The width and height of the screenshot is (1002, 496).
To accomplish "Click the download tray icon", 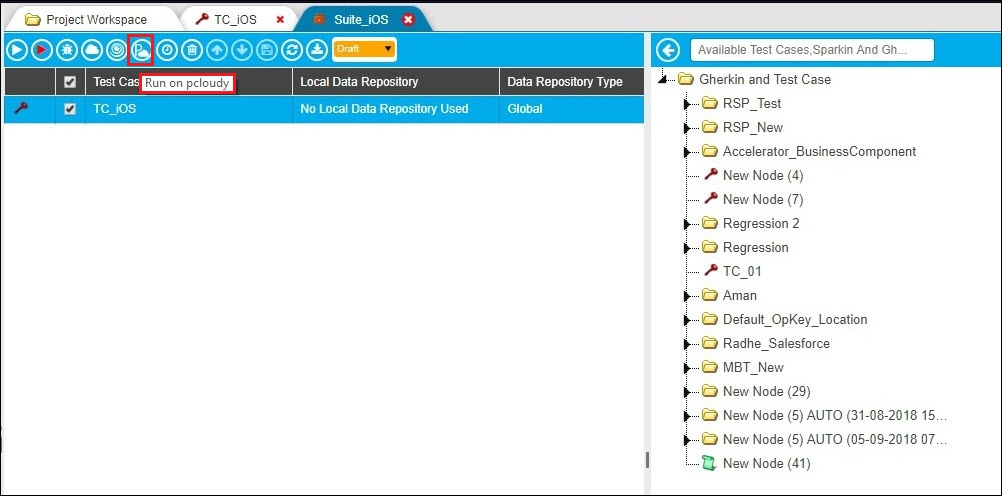I will point(316,50).
